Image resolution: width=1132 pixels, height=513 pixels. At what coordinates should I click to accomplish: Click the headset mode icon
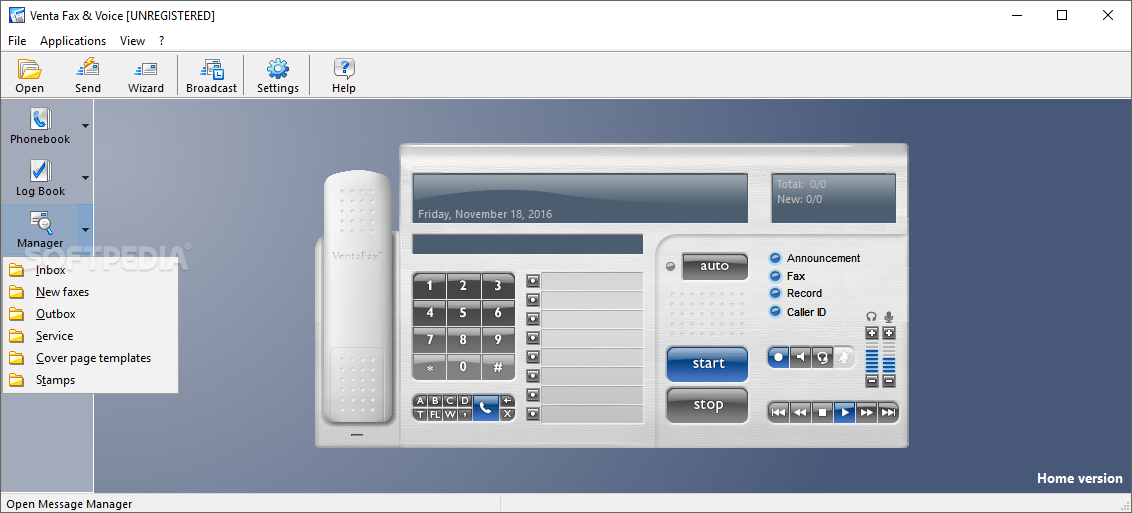[x=822, y=357]
